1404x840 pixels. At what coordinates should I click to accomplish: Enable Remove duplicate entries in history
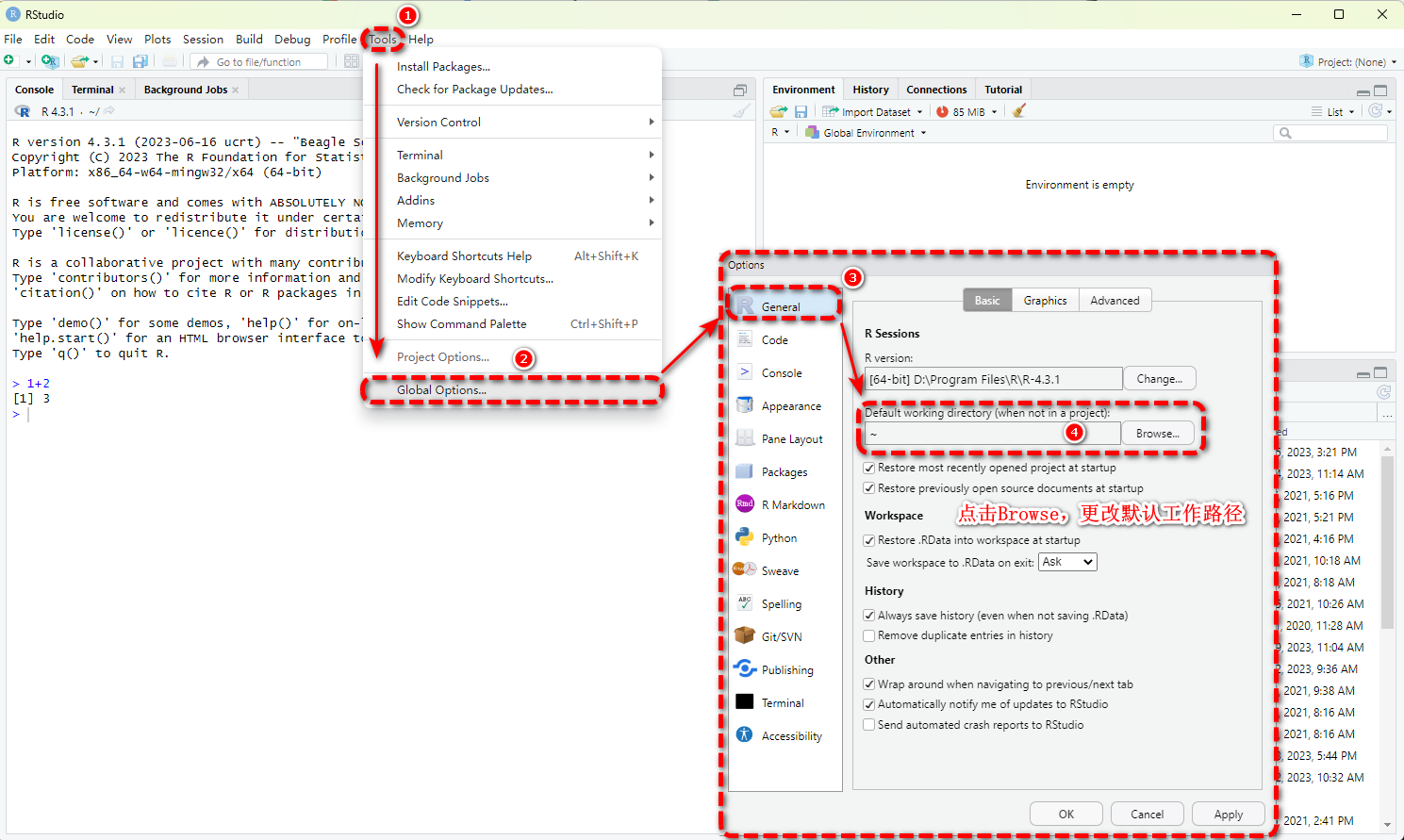[869, 635]
